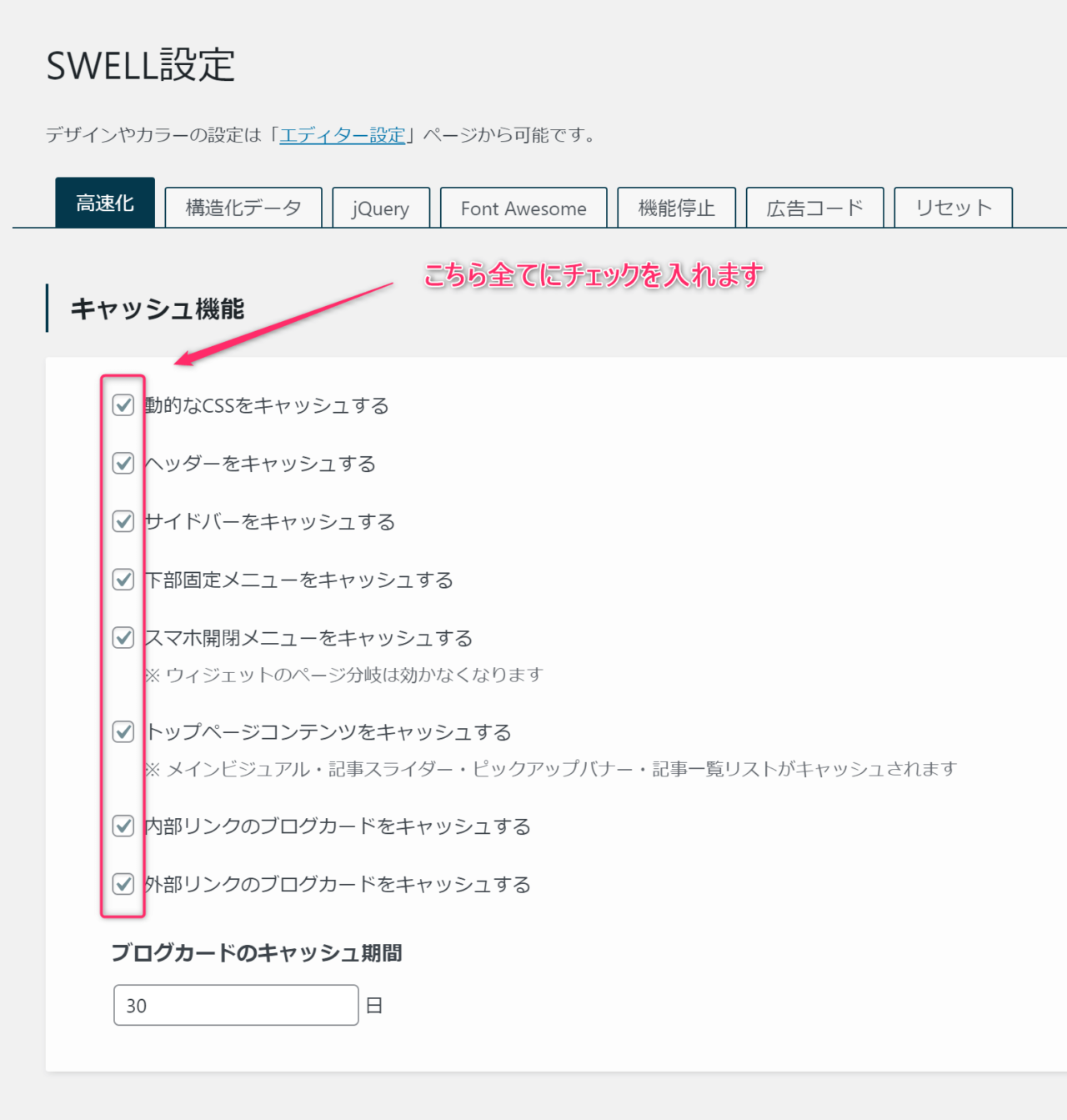Image resolution: width=1067 pixels, height=1120 pixels.
Task: Uncheck the ヘッダーをキャッシュする checkbox
Action: click(123, 463)
